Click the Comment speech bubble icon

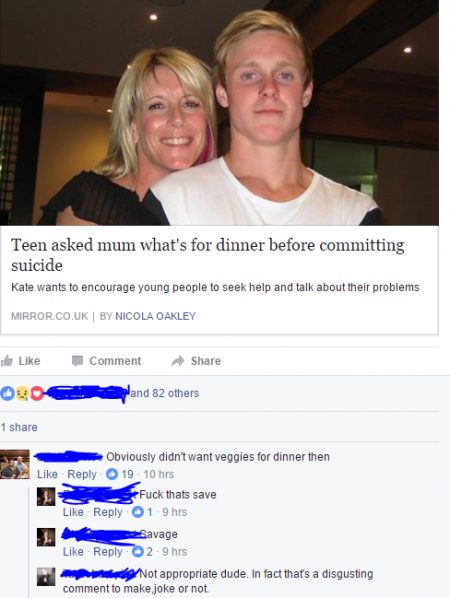click(77, 361)
